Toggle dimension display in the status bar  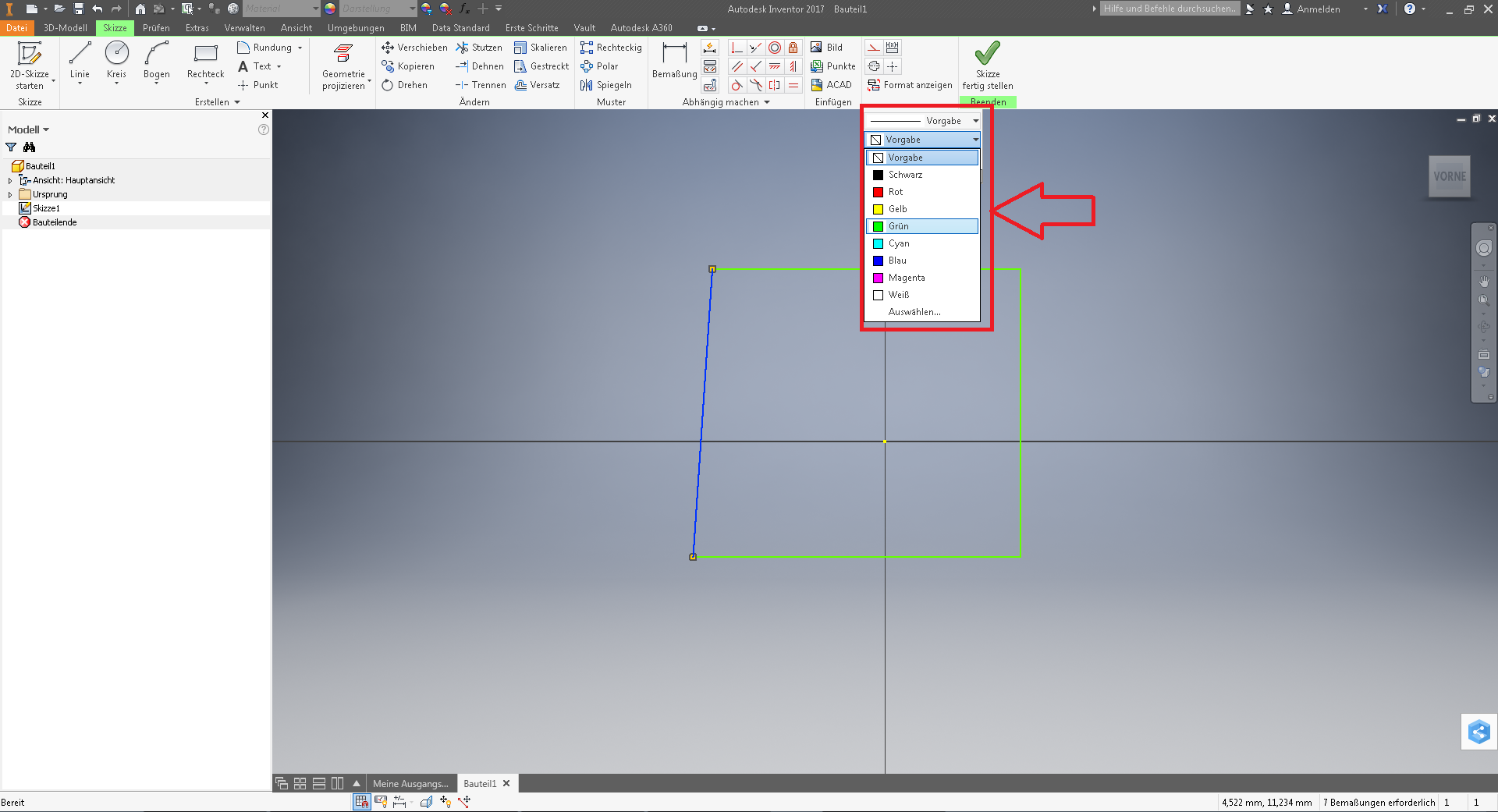[x=398, y=801]
